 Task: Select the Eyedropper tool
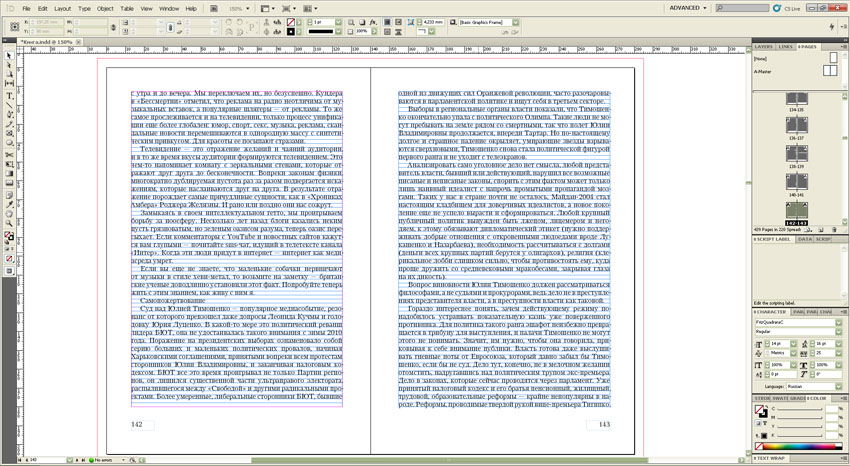pos(9,205)
